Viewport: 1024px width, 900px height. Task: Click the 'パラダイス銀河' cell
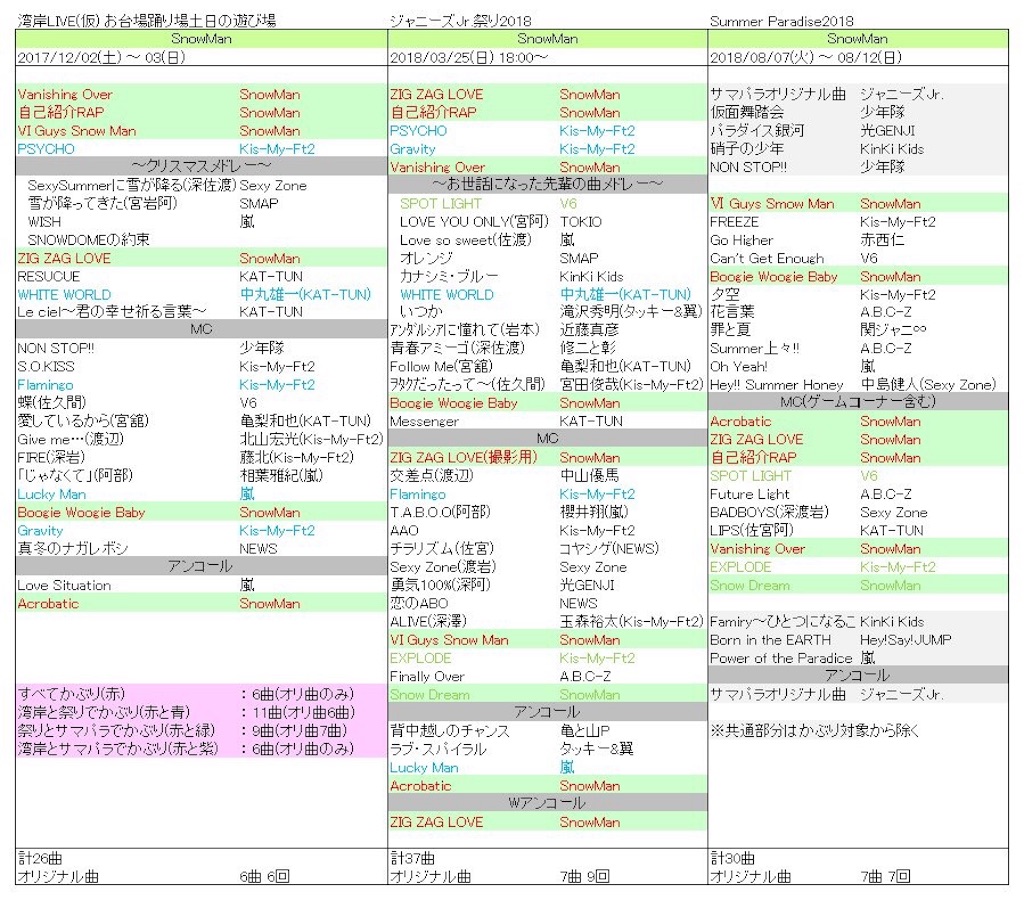757,131
